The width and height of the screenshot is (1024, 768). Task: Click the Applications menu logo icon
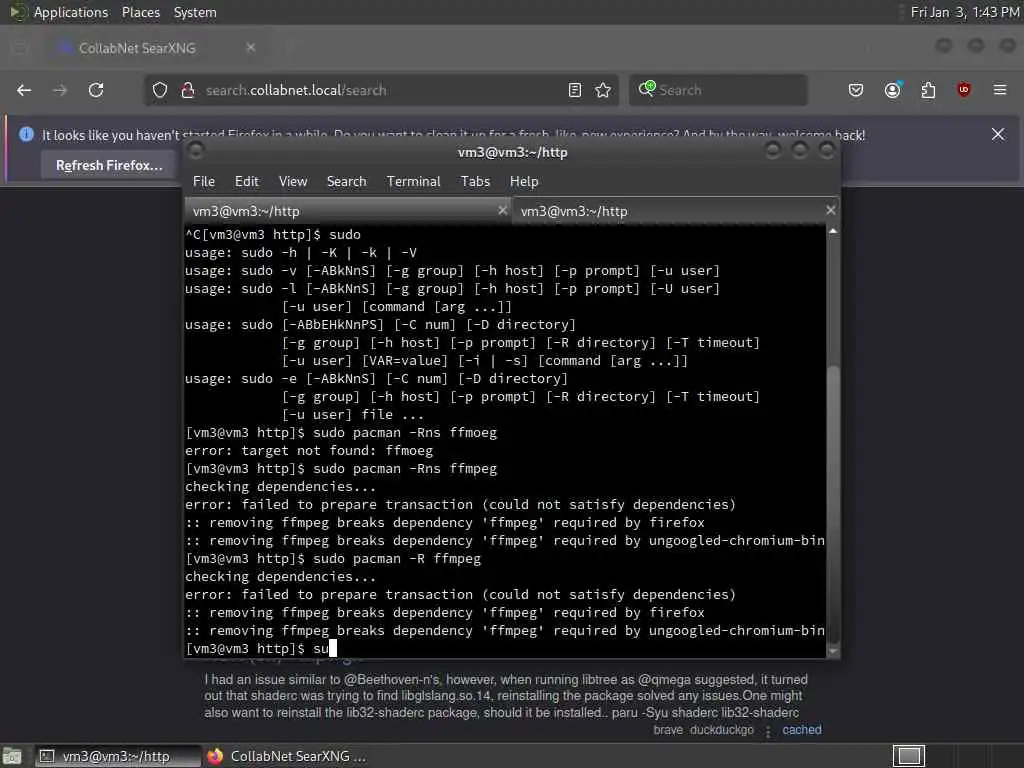click(x=18, y=12)
